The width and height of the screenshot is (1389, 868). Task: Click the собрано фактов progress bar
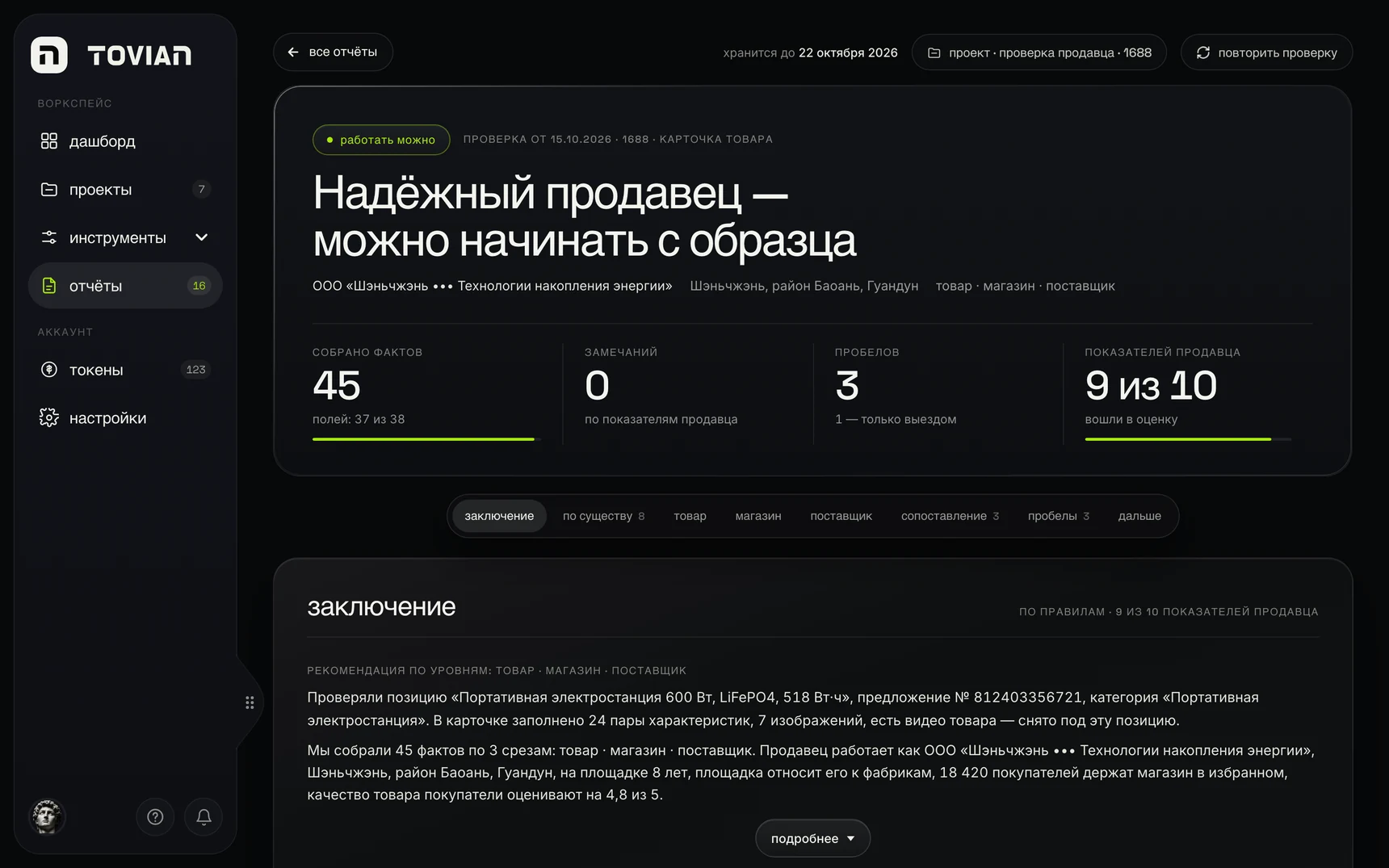click(x=426, y=439)
